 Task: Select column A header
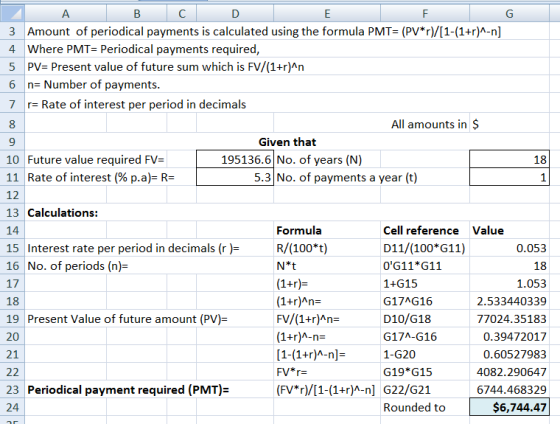(x=65, y=14)
